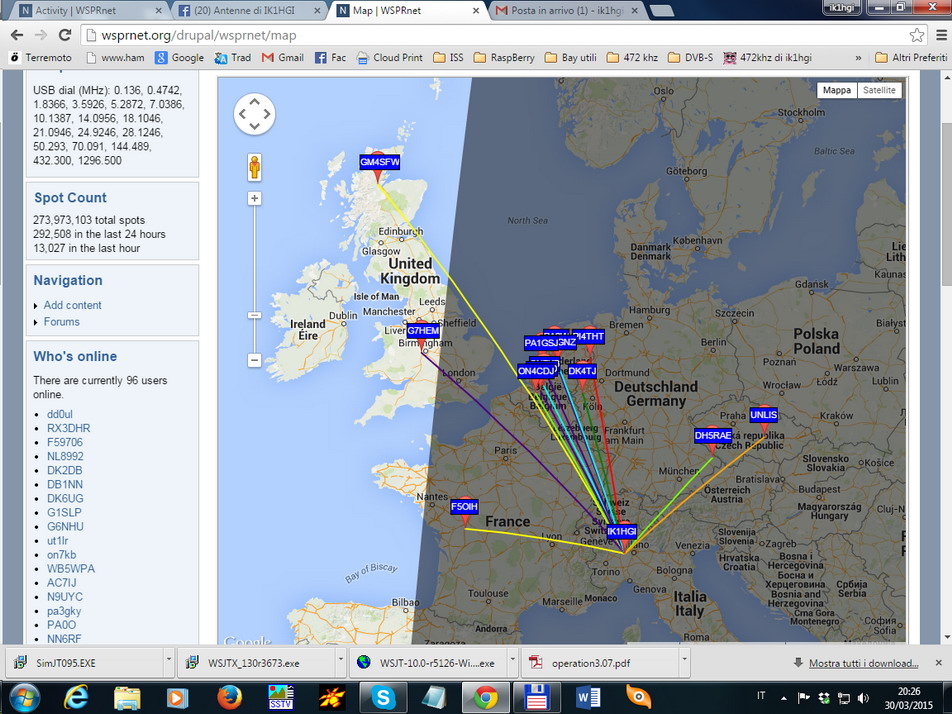Open user RX3DHR profile link

[x=69, y=428]
